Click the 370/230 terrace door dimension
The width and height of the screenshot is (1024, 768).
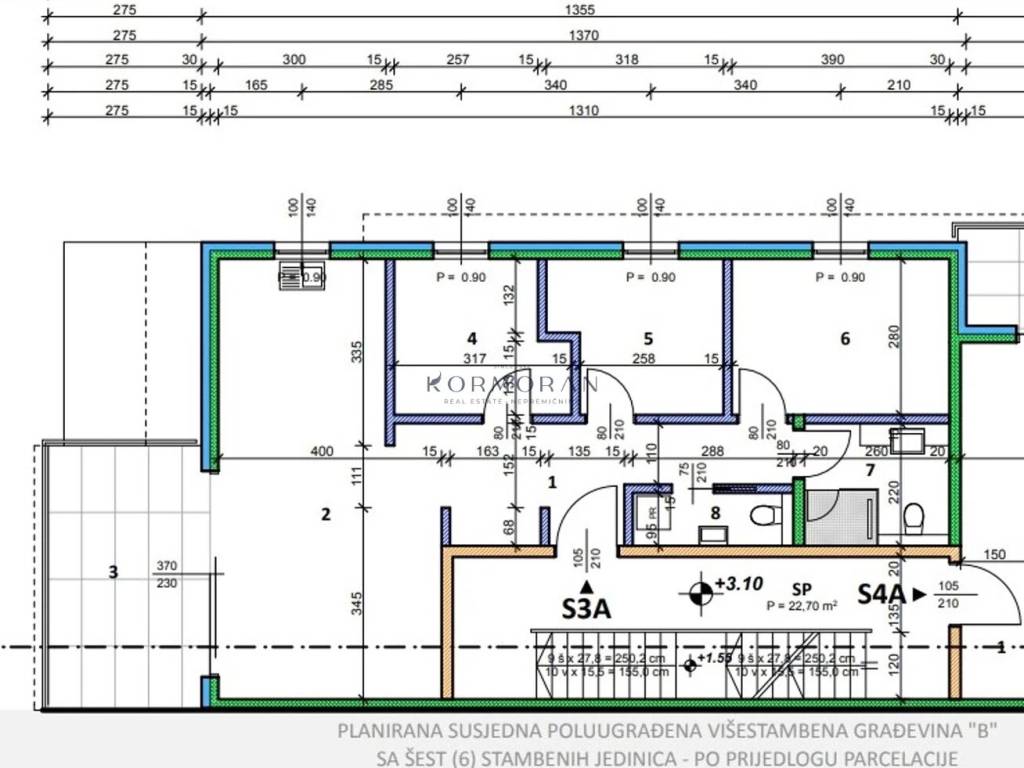coord(167,575)
